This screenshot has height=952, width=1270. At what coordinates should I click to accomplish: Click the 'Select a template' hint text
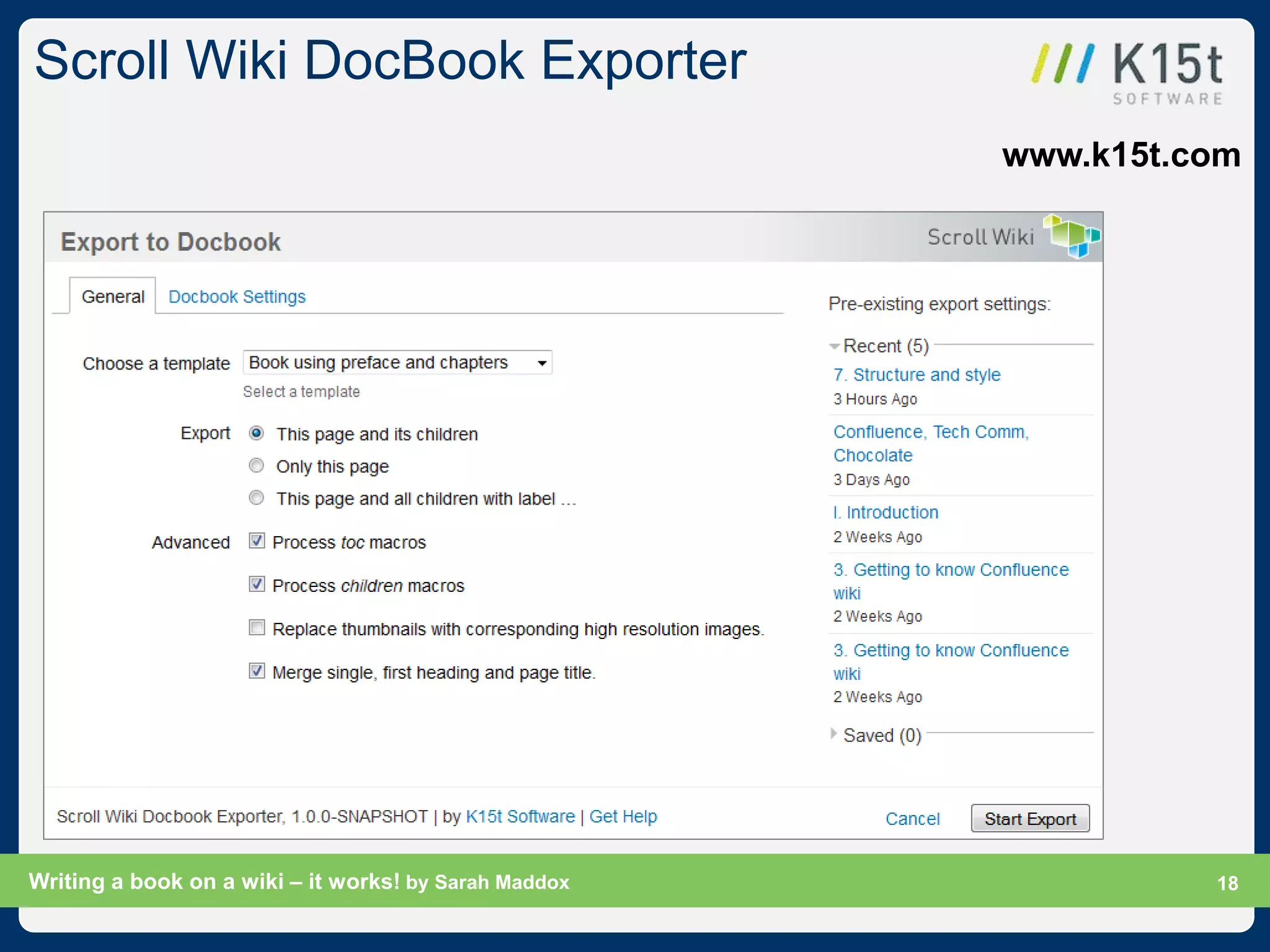301,392
